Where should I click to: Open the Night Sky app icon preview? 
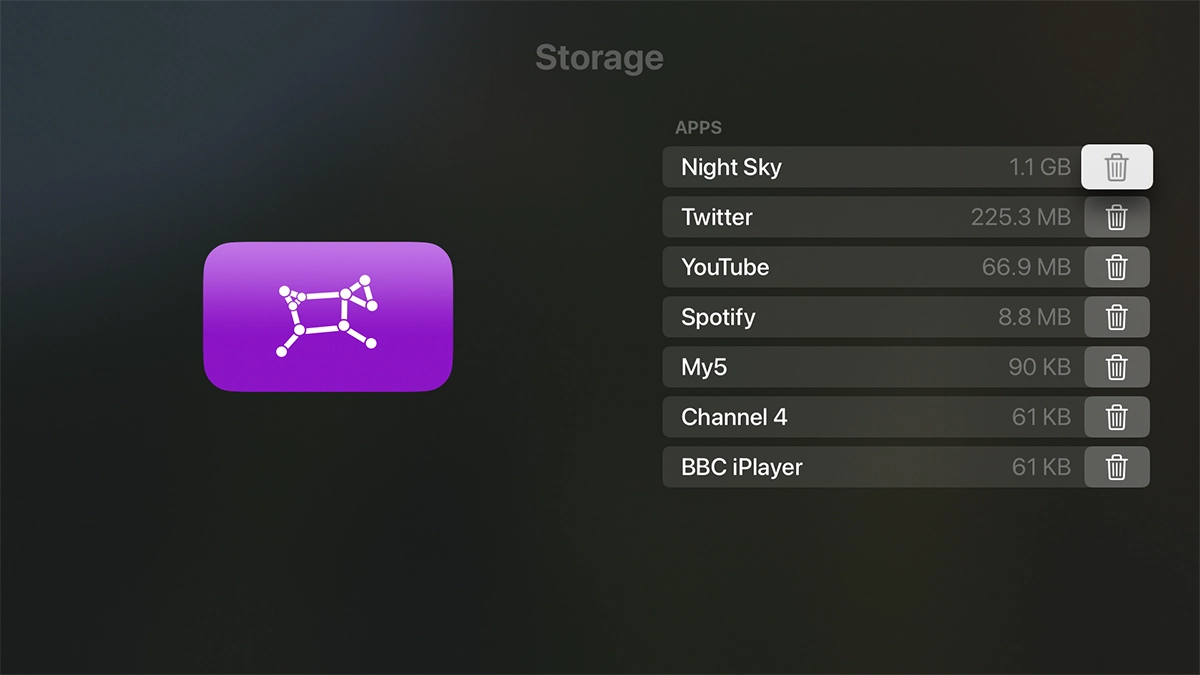coord(328,316)
